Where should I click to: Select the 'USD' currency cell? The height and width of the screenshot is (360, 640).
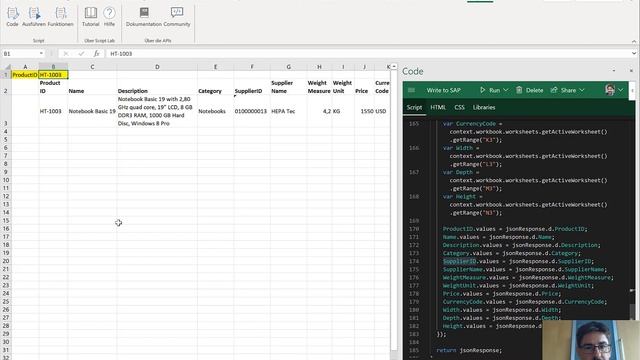[382, 111]
